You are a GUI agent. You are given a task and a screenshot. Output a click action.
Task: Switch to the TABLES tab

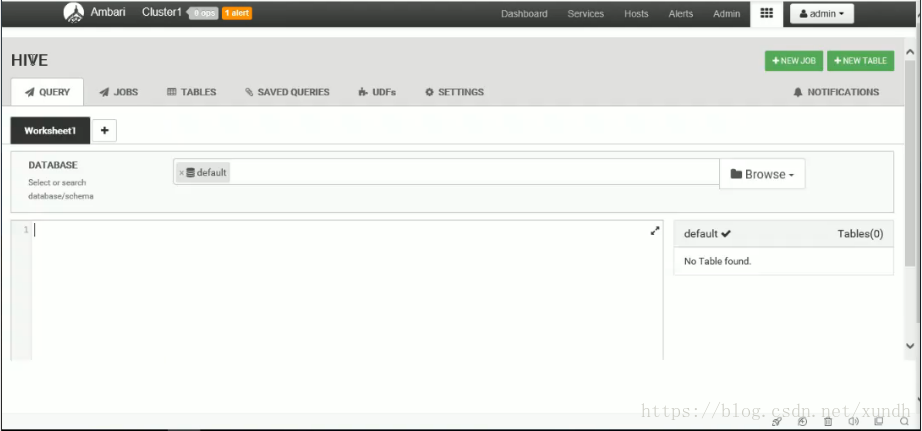pyautogui.click(x=192, y=92)
